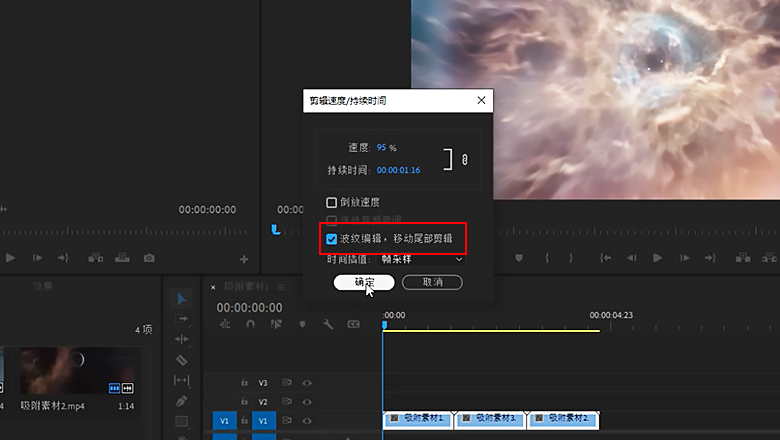Select the Ripple Edit tool
780x440 pixels.
(182, 339)
